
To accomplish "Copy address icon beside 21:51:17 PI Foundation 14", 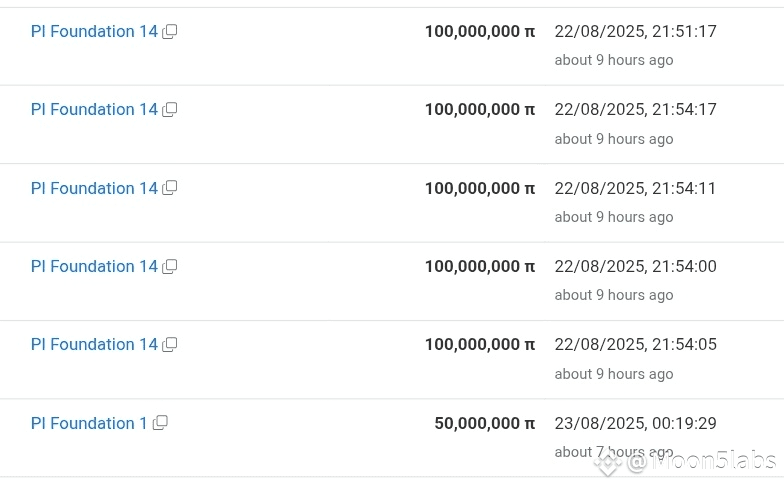I will [170, 32].
